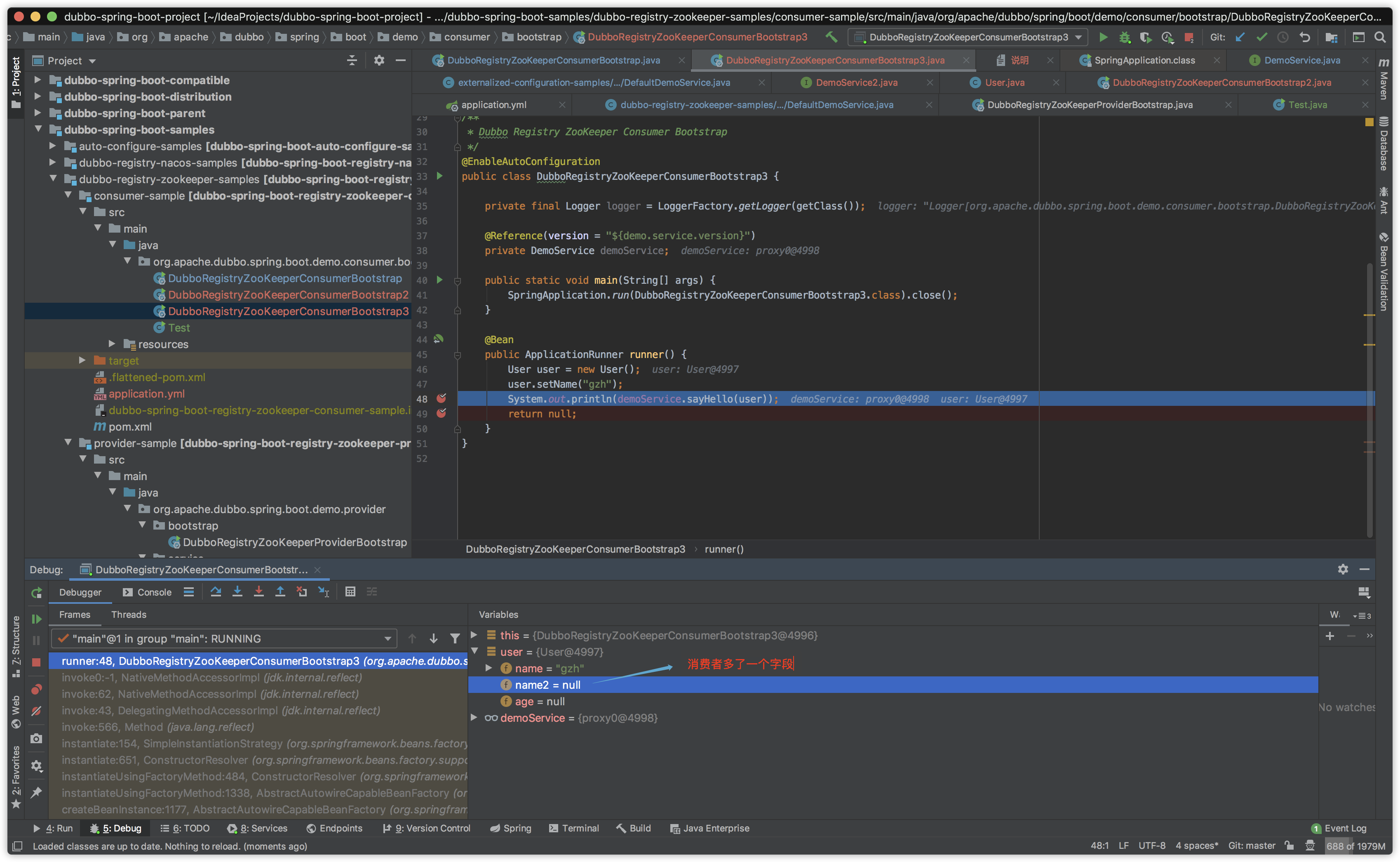The image size is (1400, 862).
Task: Resume program with green play icon
Action: click(36, 619)
